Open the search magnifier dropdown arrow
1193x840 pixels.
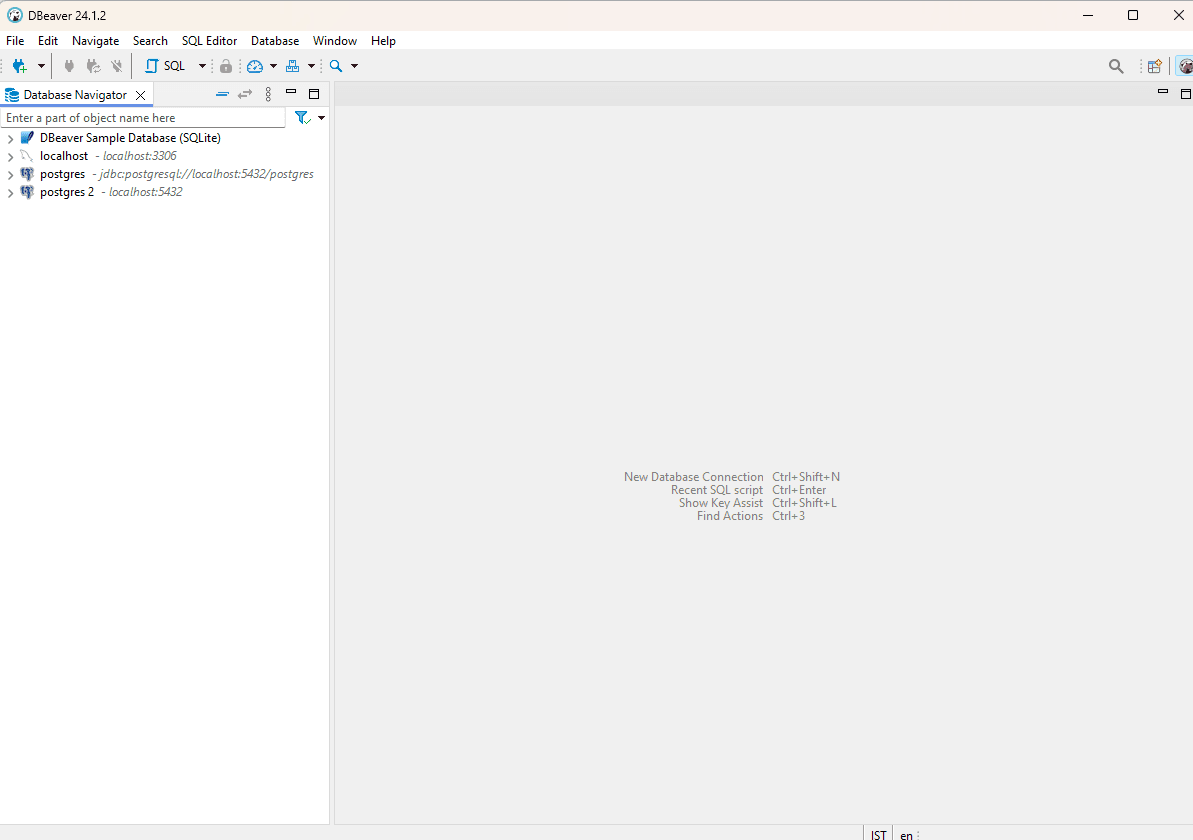click(x=355, y=66)
